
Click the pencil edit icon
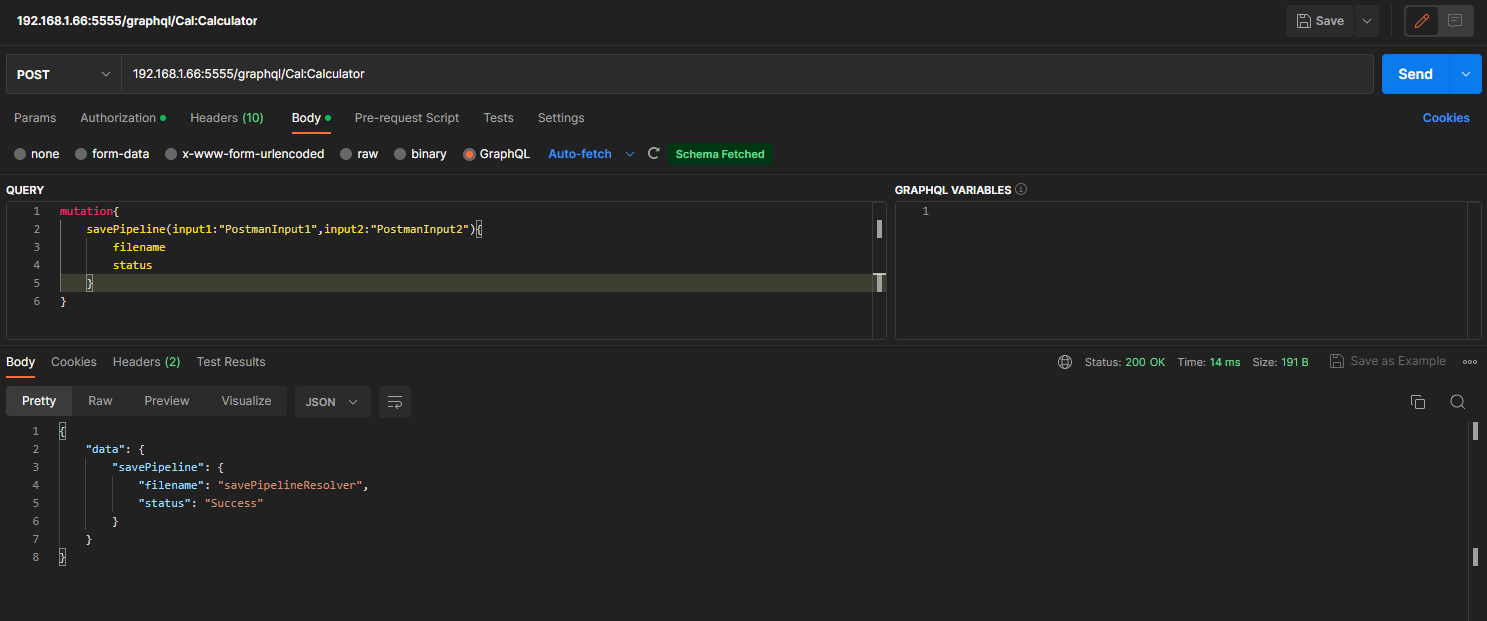pos(1422,21)
